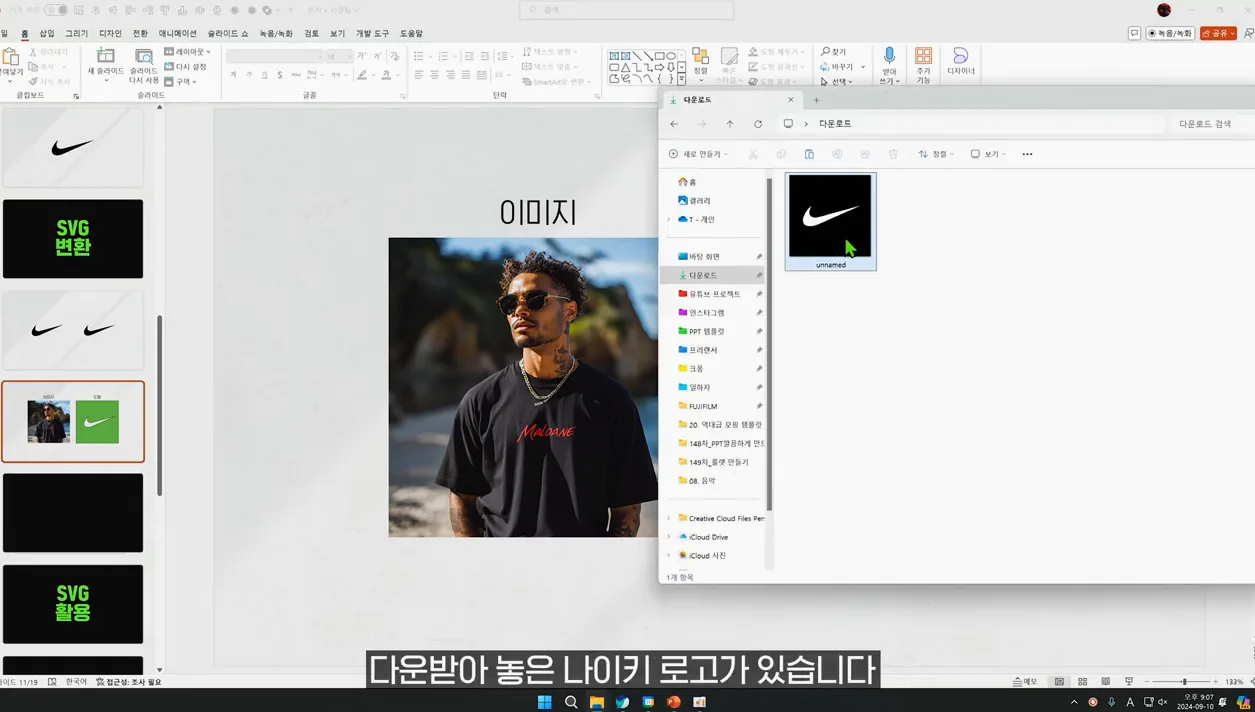Click the 슬라이드 다시 사용 button
The width and height of the screenshot is (1255, 712).
[x=144, y=66]
